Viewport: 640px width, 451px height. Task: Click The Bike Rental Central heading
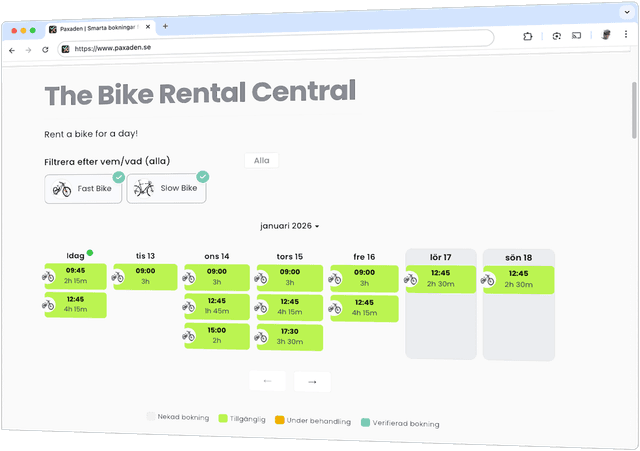pyautogui.click(x=200, y=93)
